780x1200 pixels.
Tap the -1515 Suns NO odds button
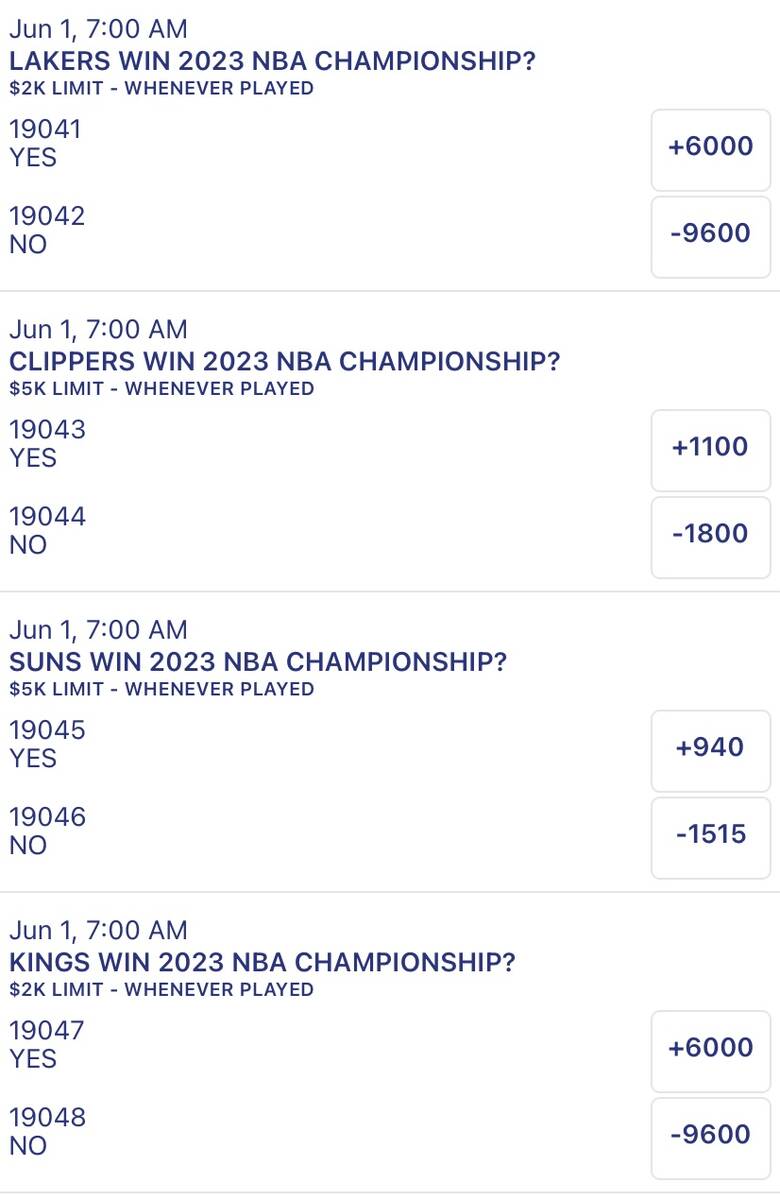(x=711, y=835)
